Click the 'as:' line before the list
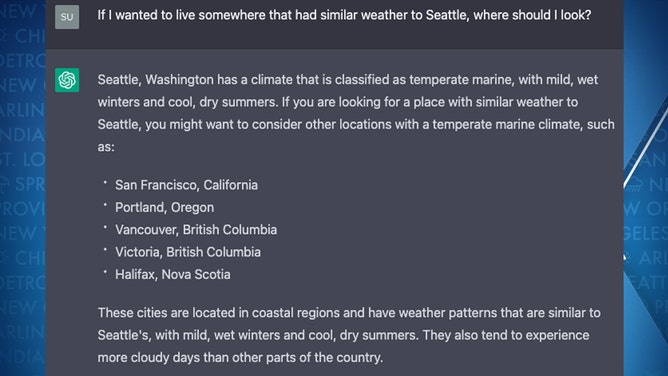Image resolution: width=668 pixels, height=376 pixels. point(106,147)
